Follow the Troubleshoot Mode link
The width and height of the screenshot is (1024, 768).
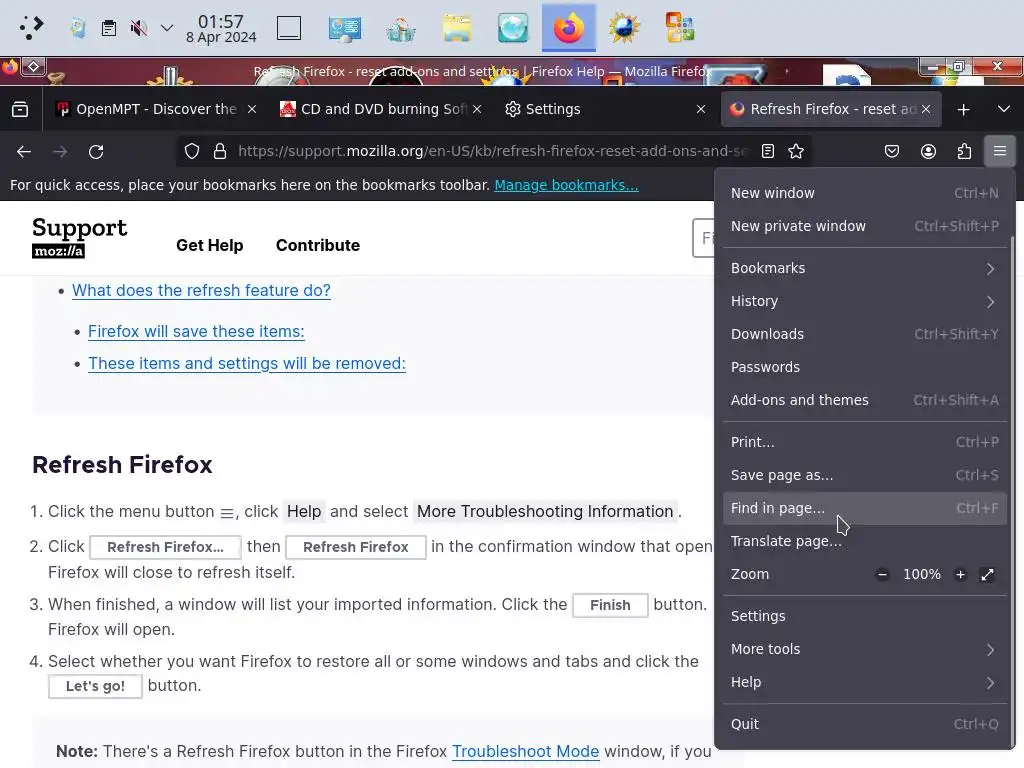click(525, 752)
